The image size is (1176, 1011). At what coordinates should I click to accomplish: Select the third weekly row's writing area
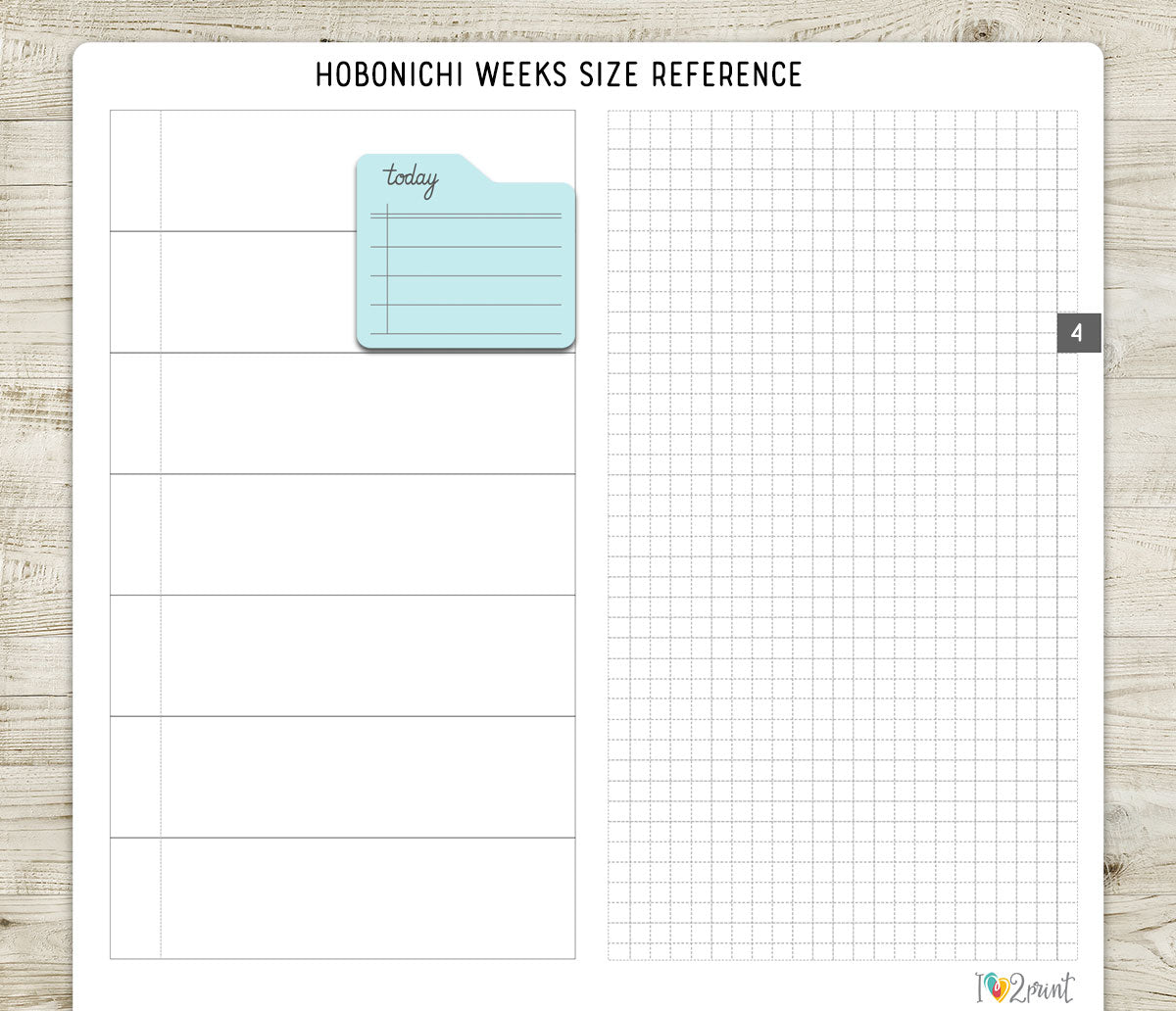(x=367, y=413)
